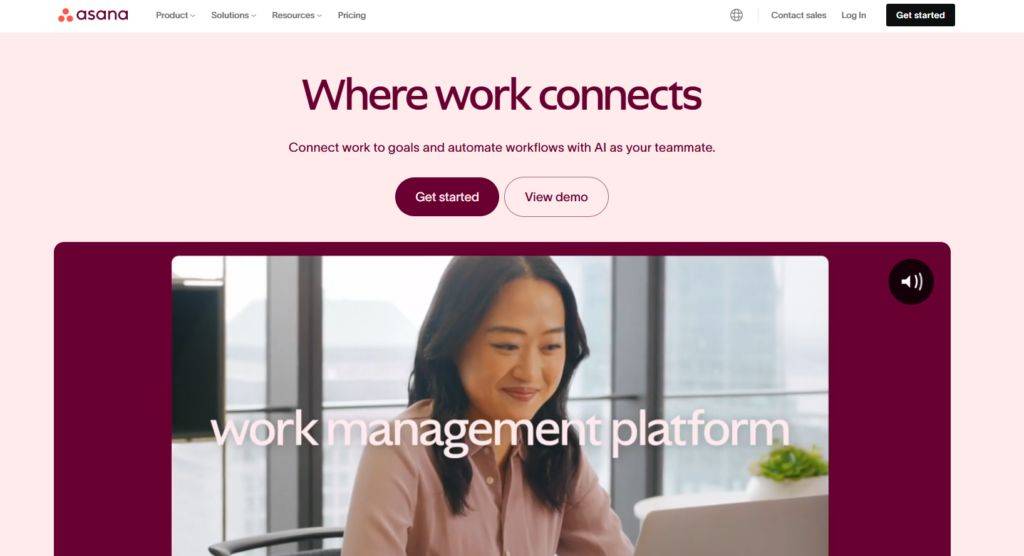Image resolution: width=1024 pixels, height=556 pixels.
Task: Click the Log In link
Action: (854, 15)
